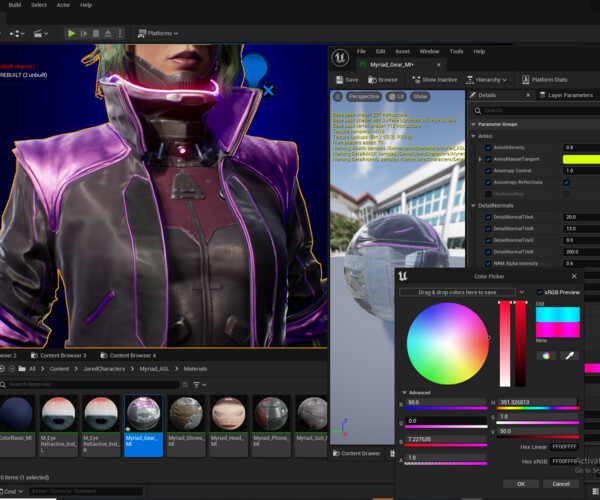Open the Content Drawer in material editor
600x500 pixels.
[x=357, y=453]
